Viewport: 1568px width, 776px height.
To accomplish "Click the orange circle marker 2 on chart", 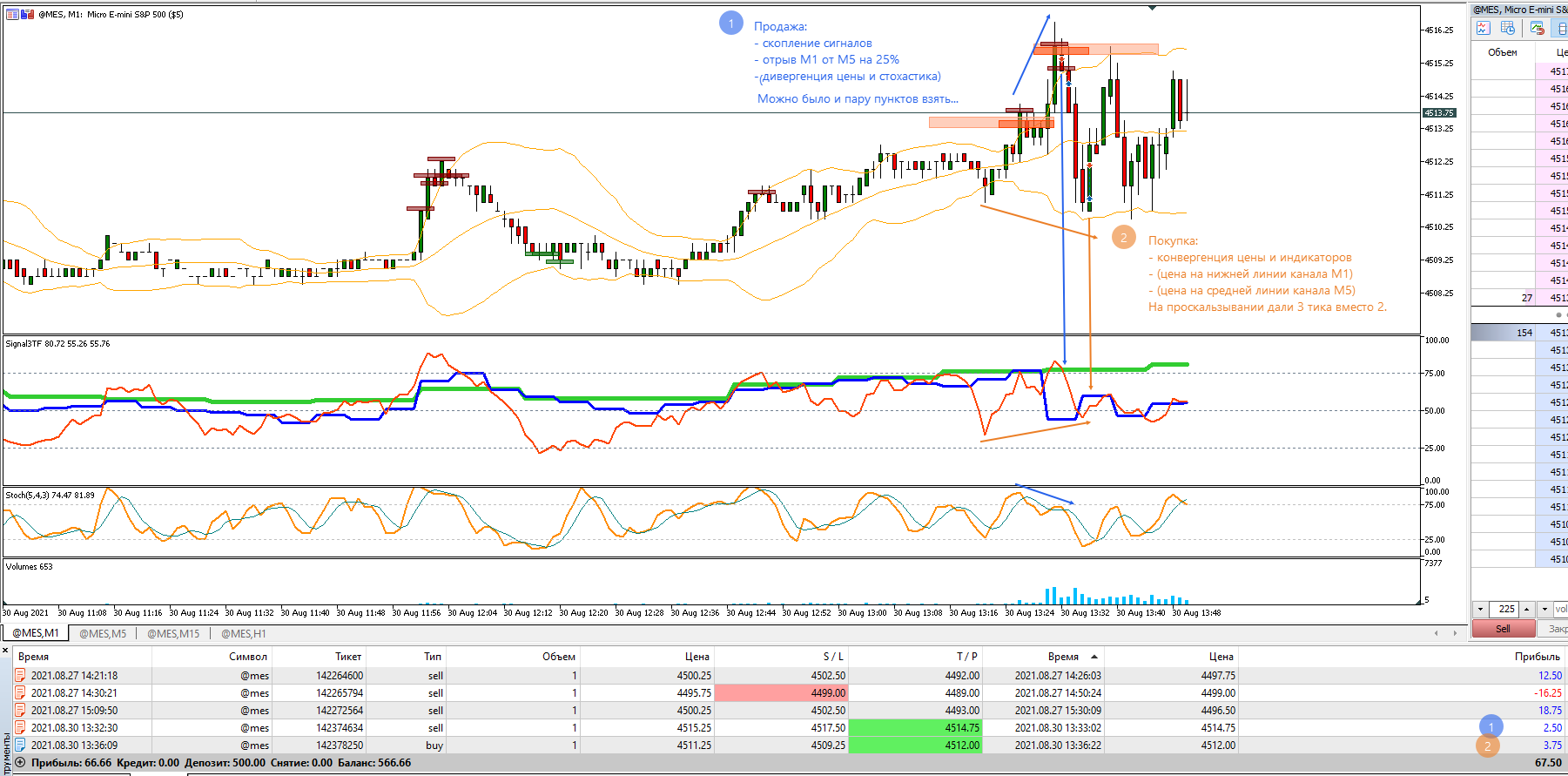I will [1124, 237].
